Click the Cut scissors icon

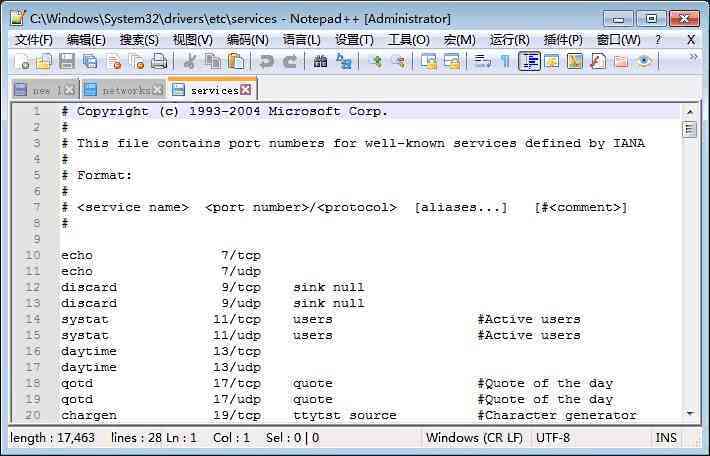[190, 61]
